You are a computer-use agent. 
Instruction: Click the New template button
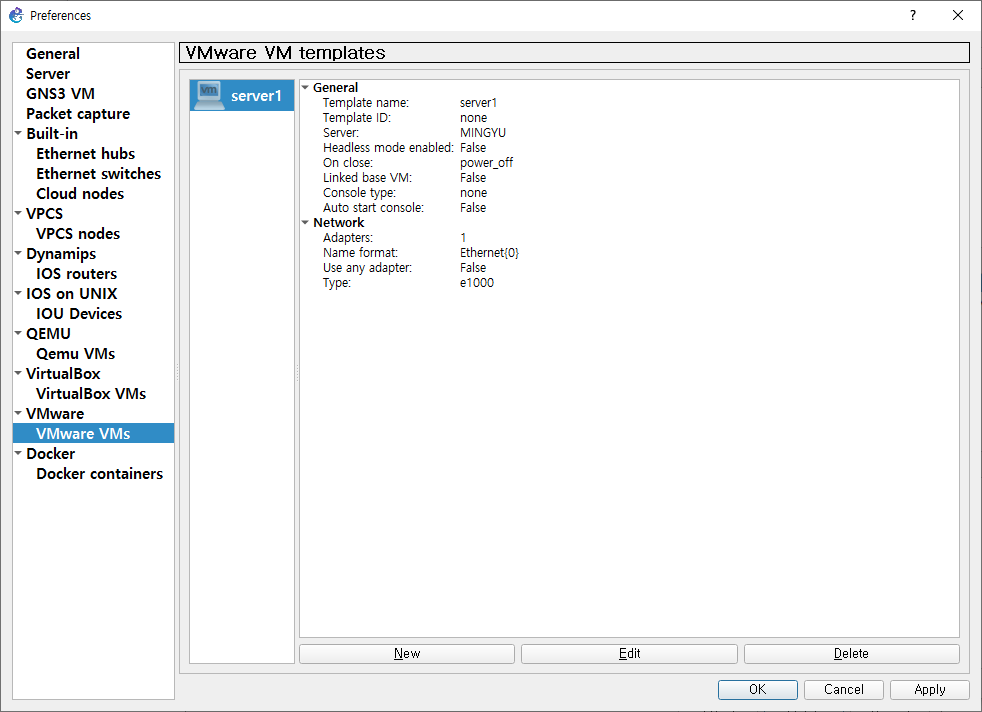(x=407, y=654)
